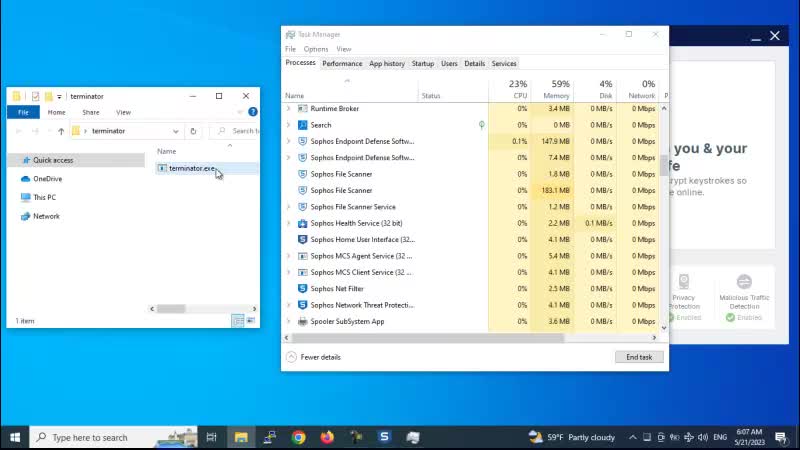
Task: Click the terminator address bar path
Action: coord(108,131)
